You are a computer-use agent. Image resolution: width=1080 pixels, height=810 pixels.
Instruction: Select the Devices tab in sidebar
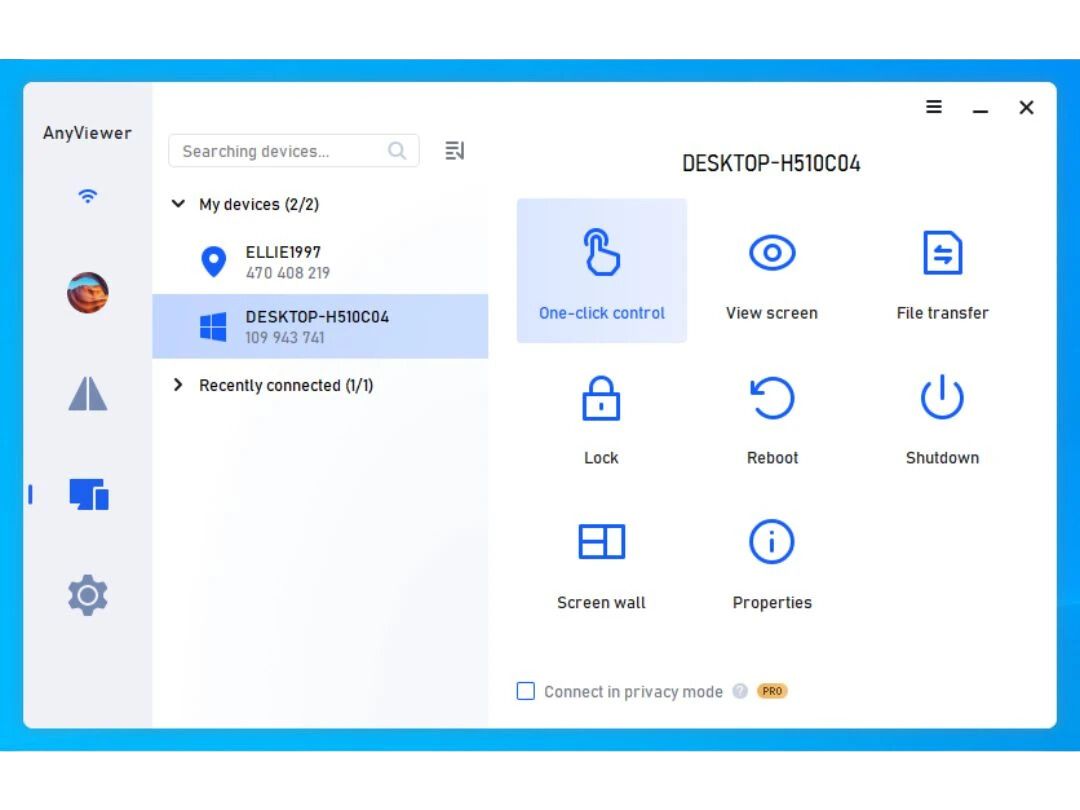coord(89,495)
